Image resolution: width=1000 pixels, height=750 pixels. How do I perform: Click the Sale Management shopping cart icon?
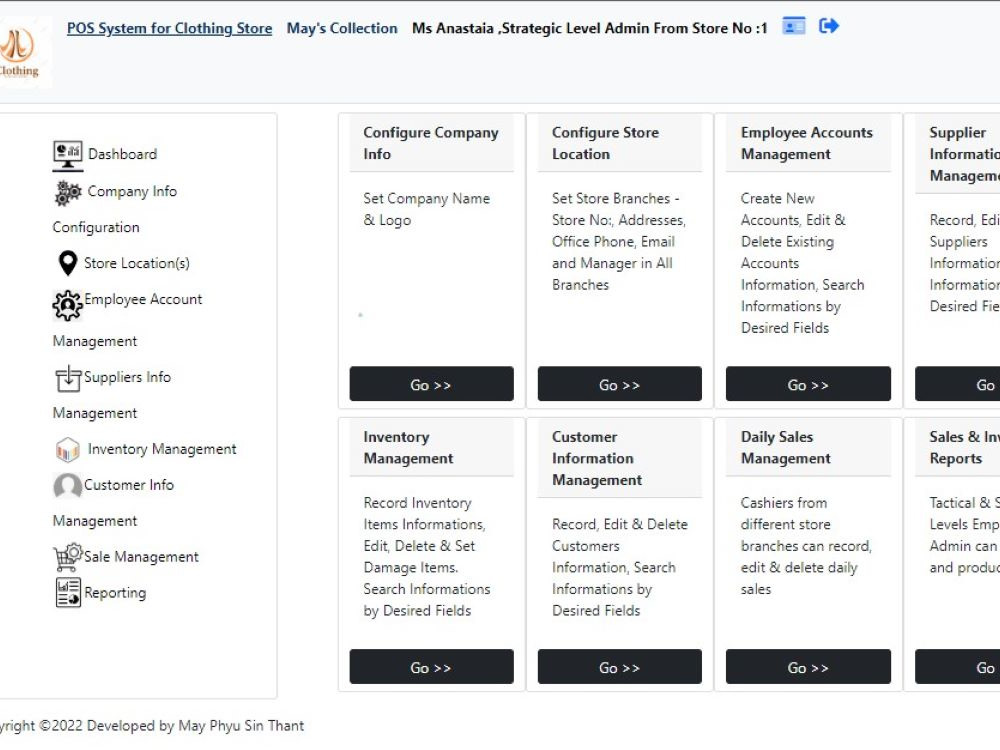(68, 557)
